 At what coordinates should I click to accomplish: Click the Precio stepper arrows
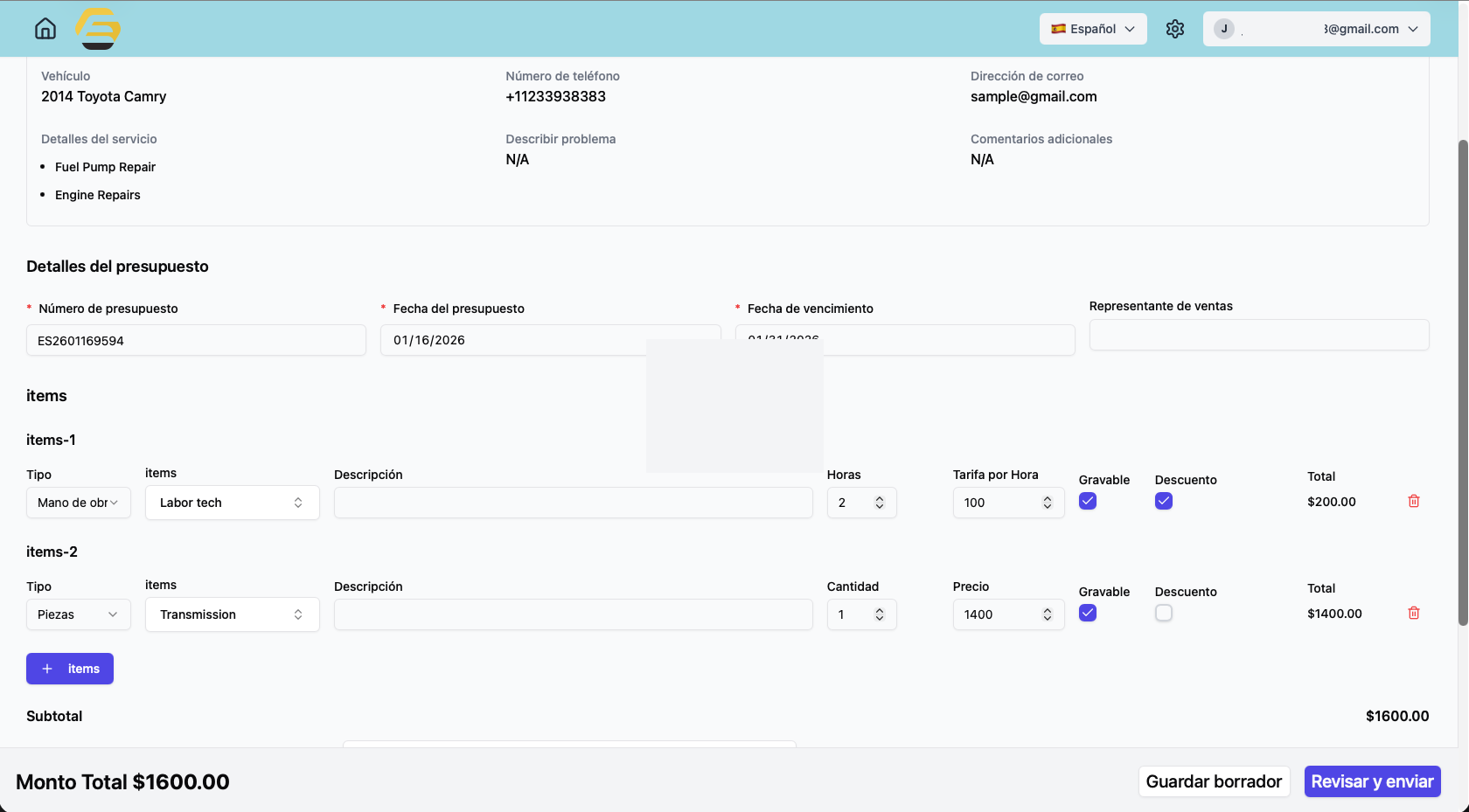tap(1048, 614)
